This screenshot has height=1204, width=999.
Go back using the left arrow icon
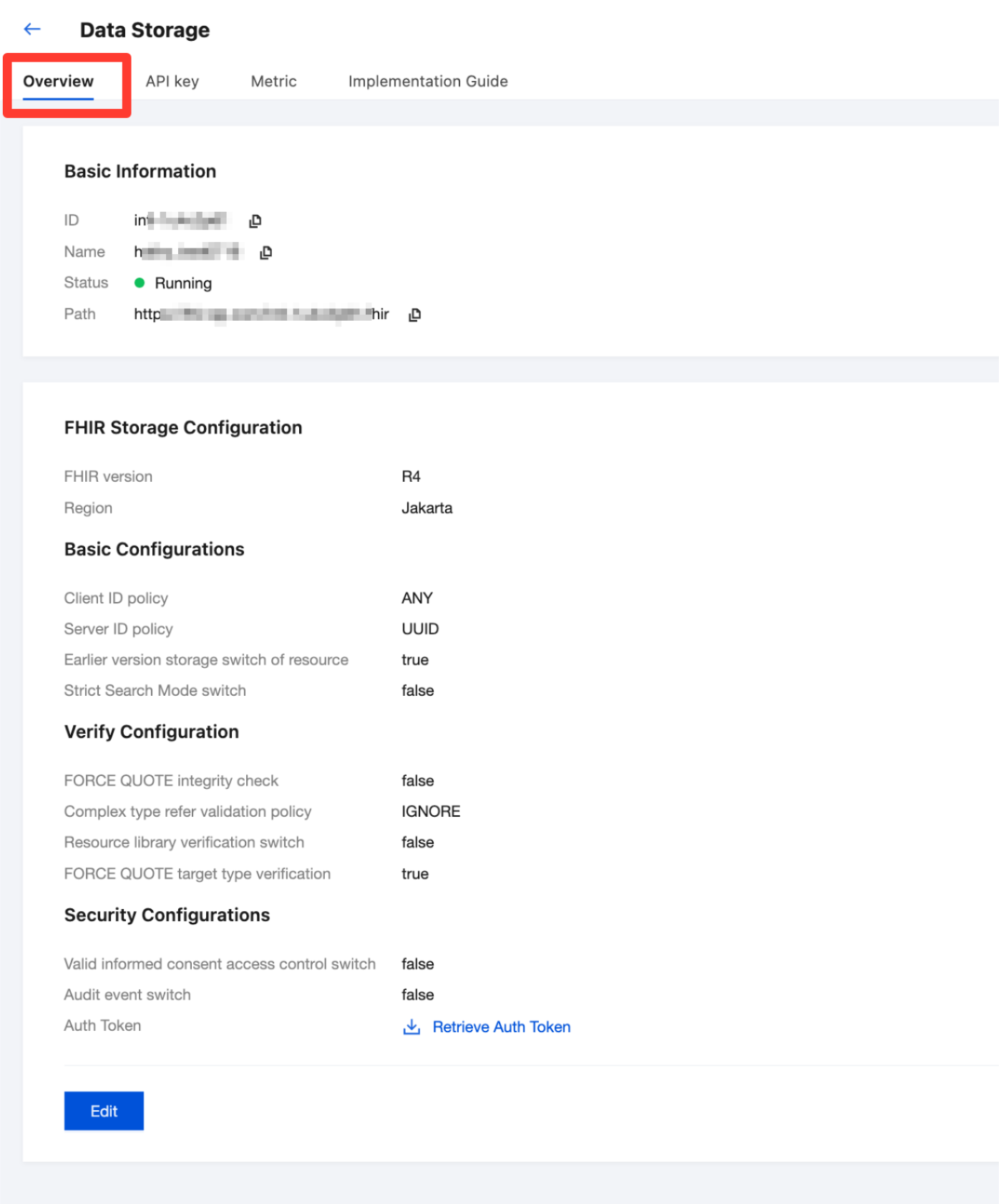[x=32, y=29]
